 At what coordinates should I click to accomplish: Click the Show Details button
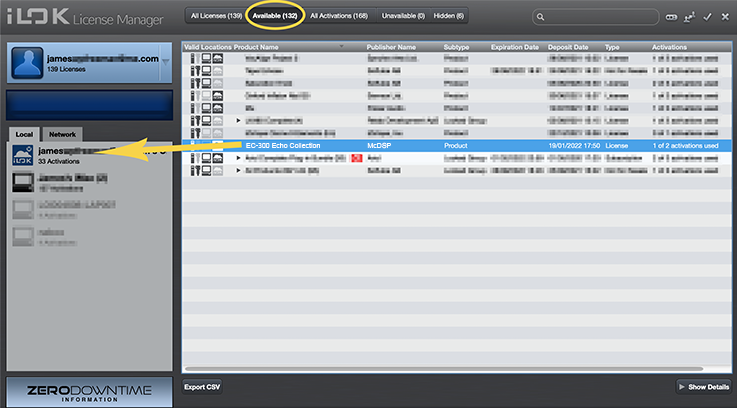point(704,387)
